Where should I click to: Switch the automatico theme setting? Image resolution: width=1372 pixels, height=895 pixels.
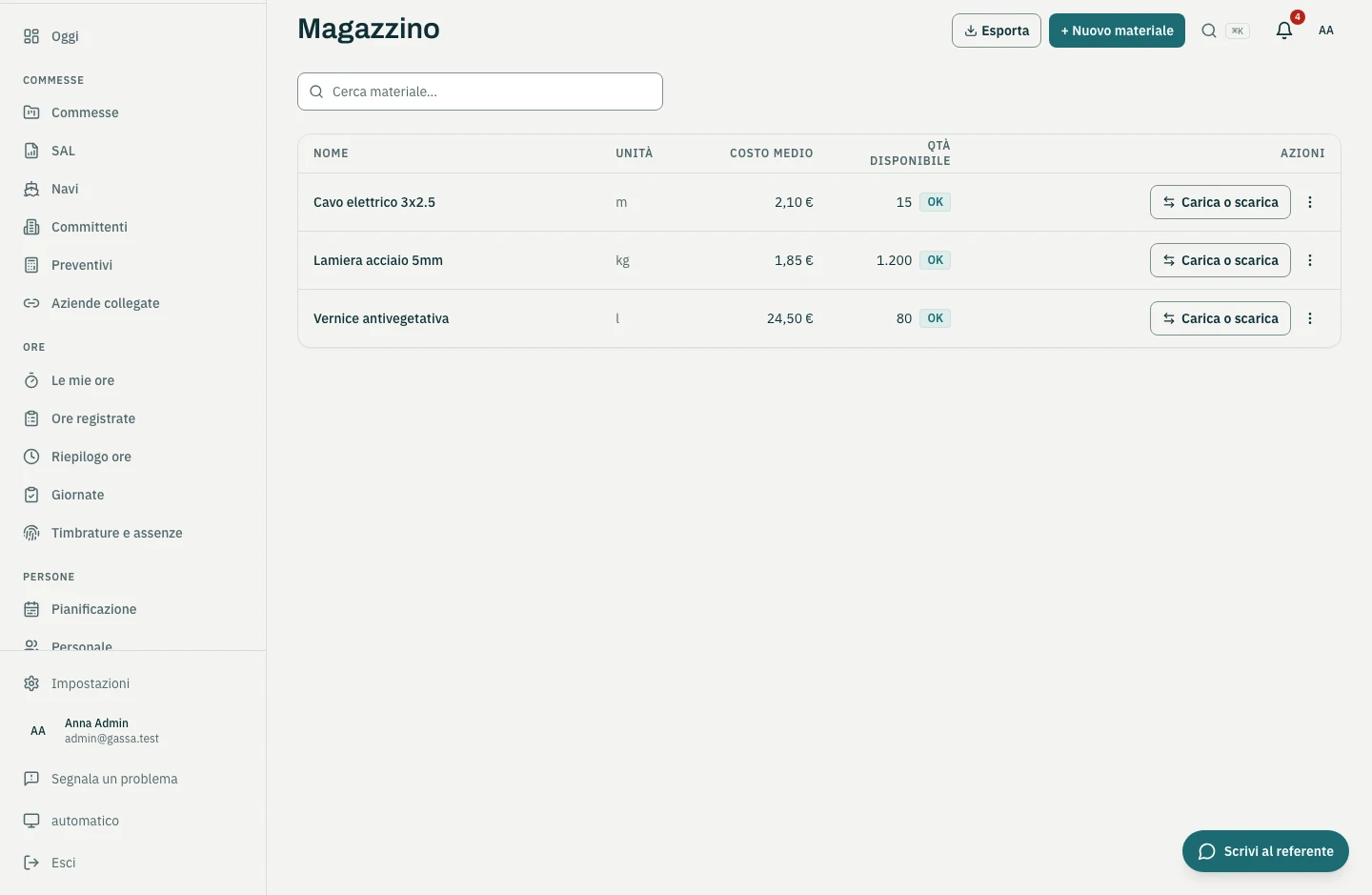(x=133, y=821)
